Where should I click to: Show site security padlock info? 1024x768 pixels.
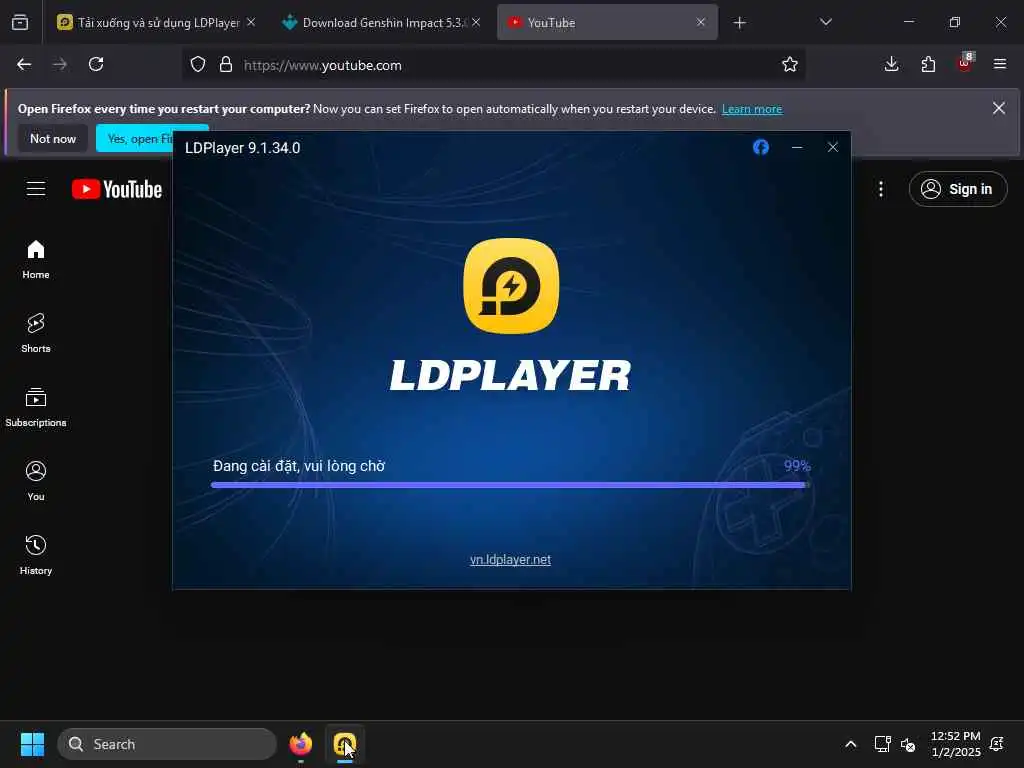click(226, 65)
